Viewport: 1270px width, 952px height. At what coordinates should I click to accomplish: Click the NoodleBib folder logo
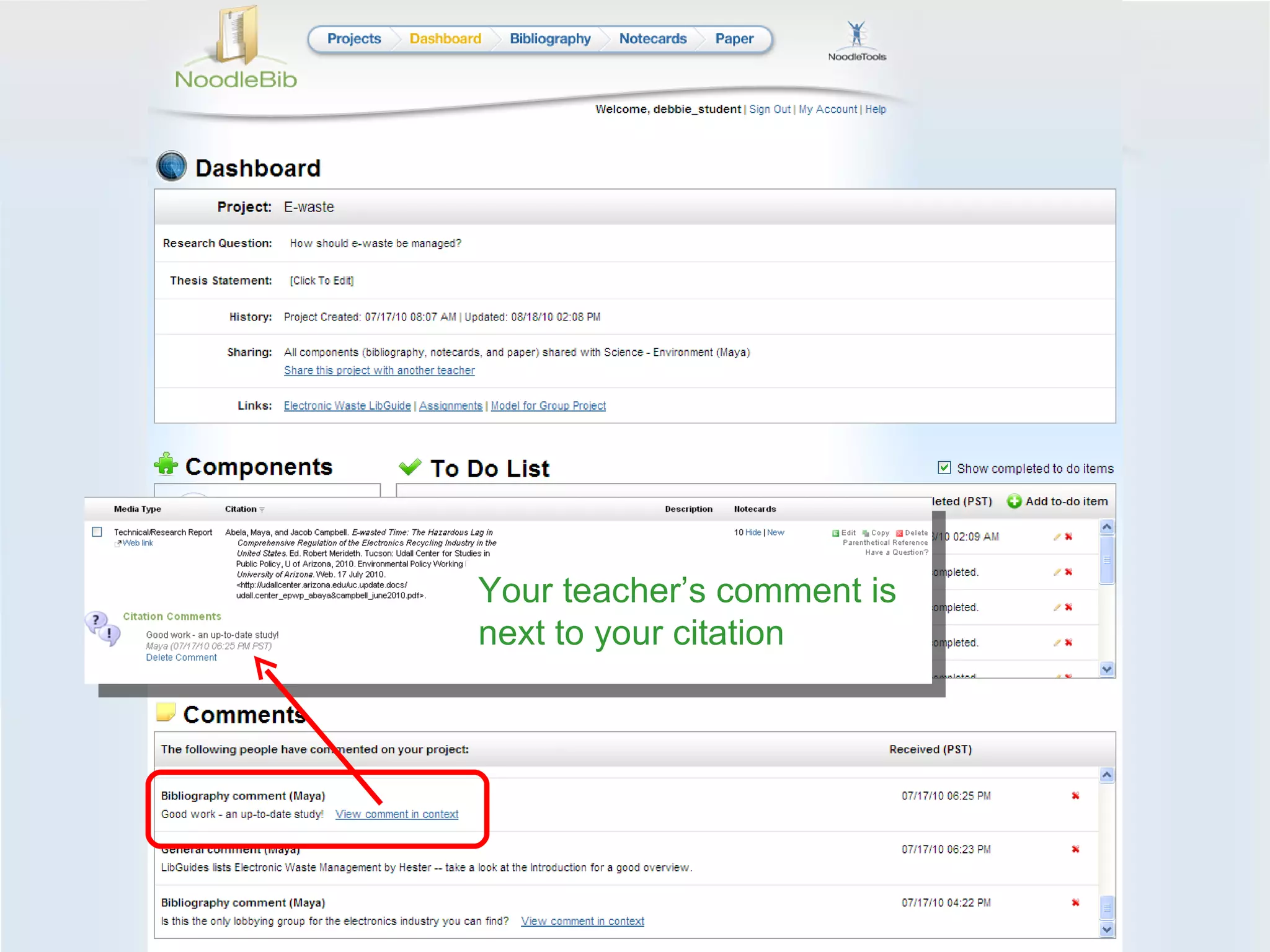(x=236, y=48)
